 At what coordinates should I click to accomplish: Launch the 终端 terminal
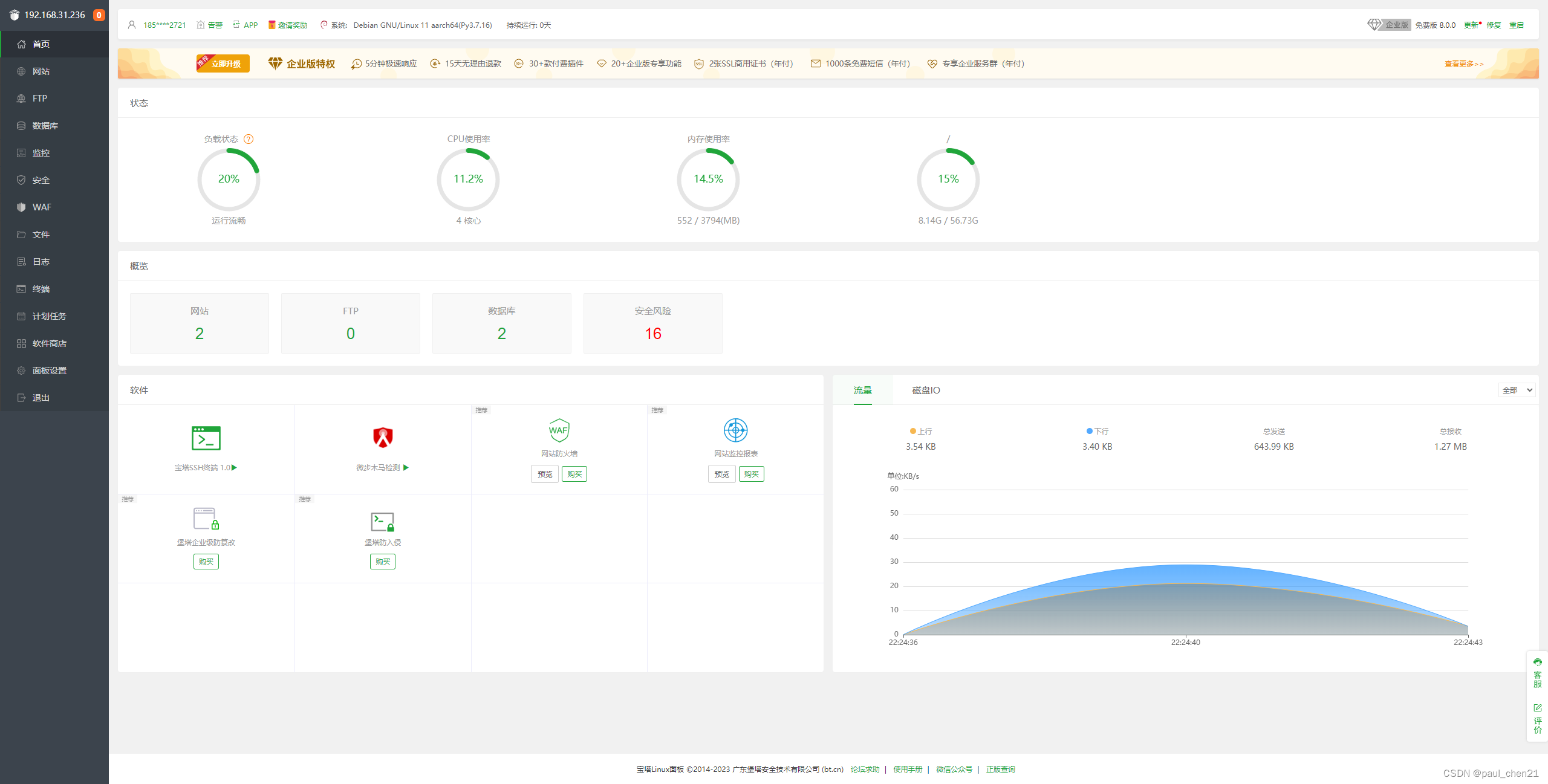point(40,288)
